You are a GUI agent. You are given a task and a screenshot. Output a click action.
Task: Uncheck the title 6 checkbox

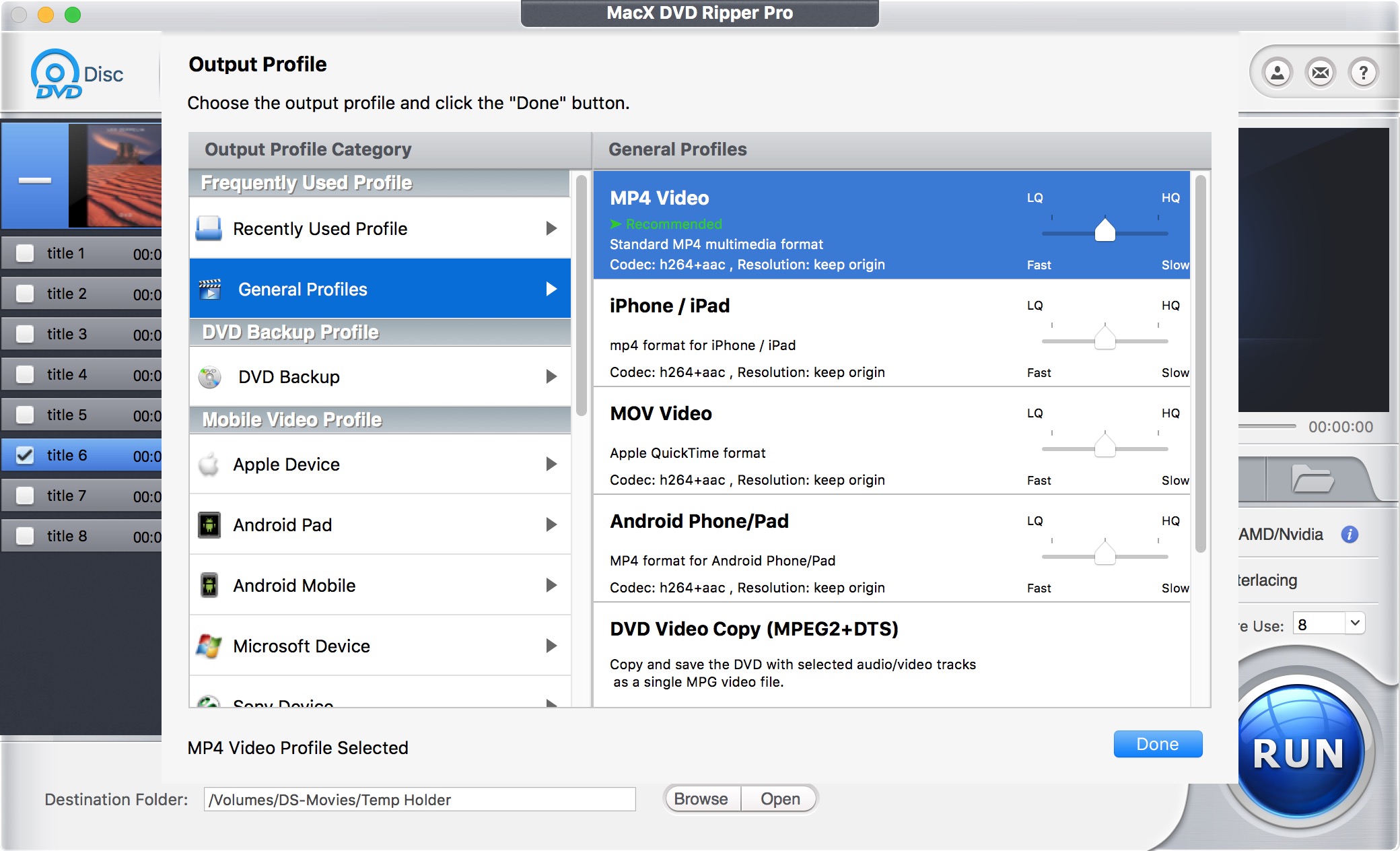[x=25, y=455]
